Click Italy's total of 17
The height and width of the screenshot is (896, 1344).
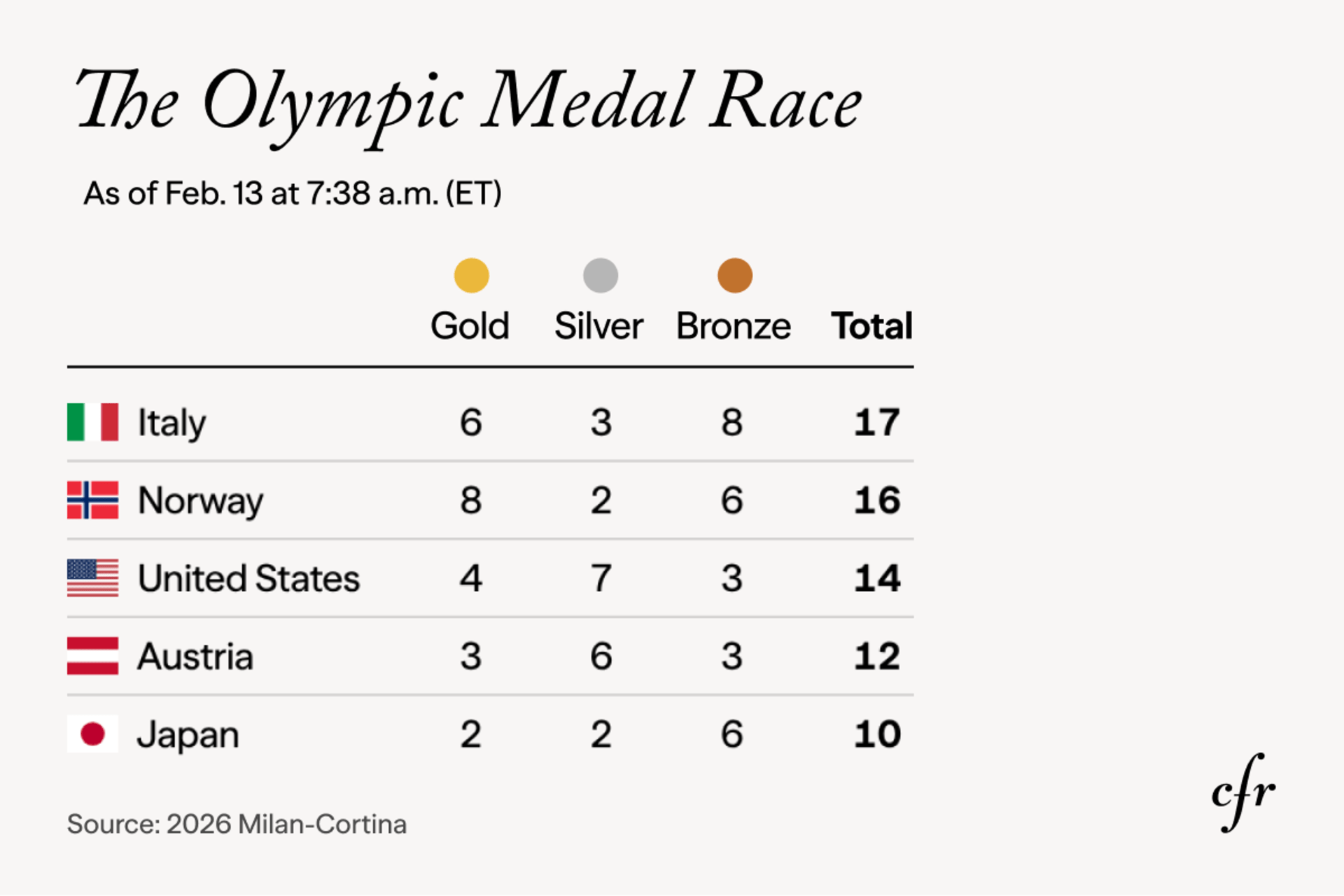click(x=876, y=422)
